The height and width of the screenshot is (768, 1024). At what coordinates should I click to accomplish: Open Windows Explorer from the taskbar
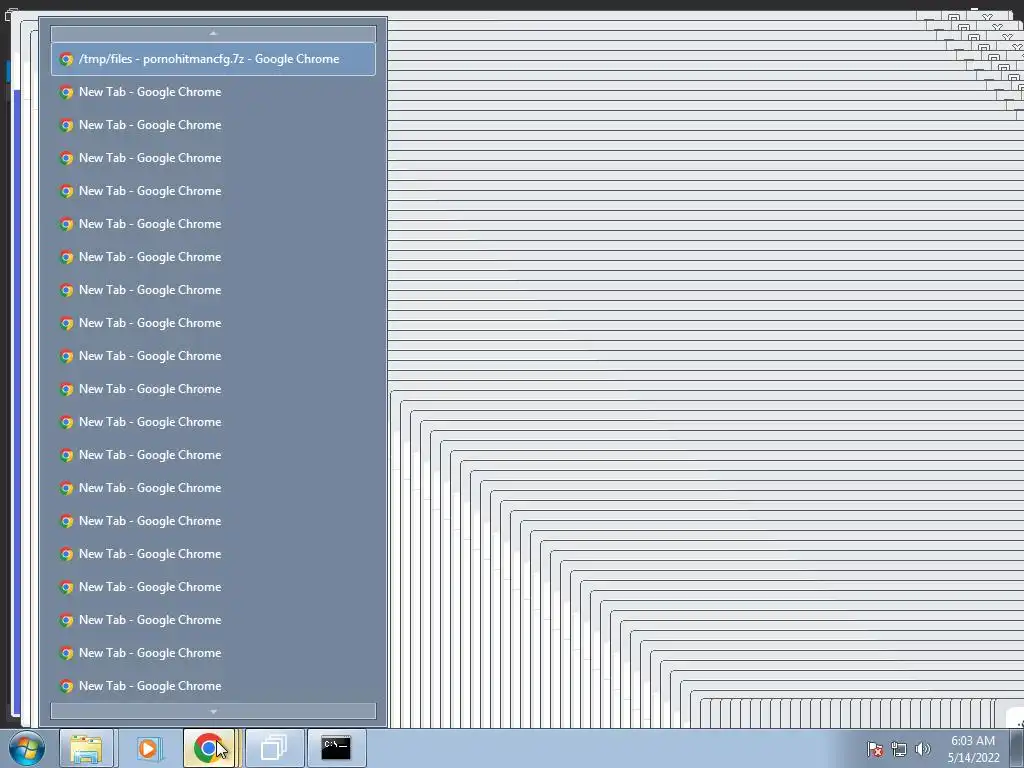(x=86, y=748)
